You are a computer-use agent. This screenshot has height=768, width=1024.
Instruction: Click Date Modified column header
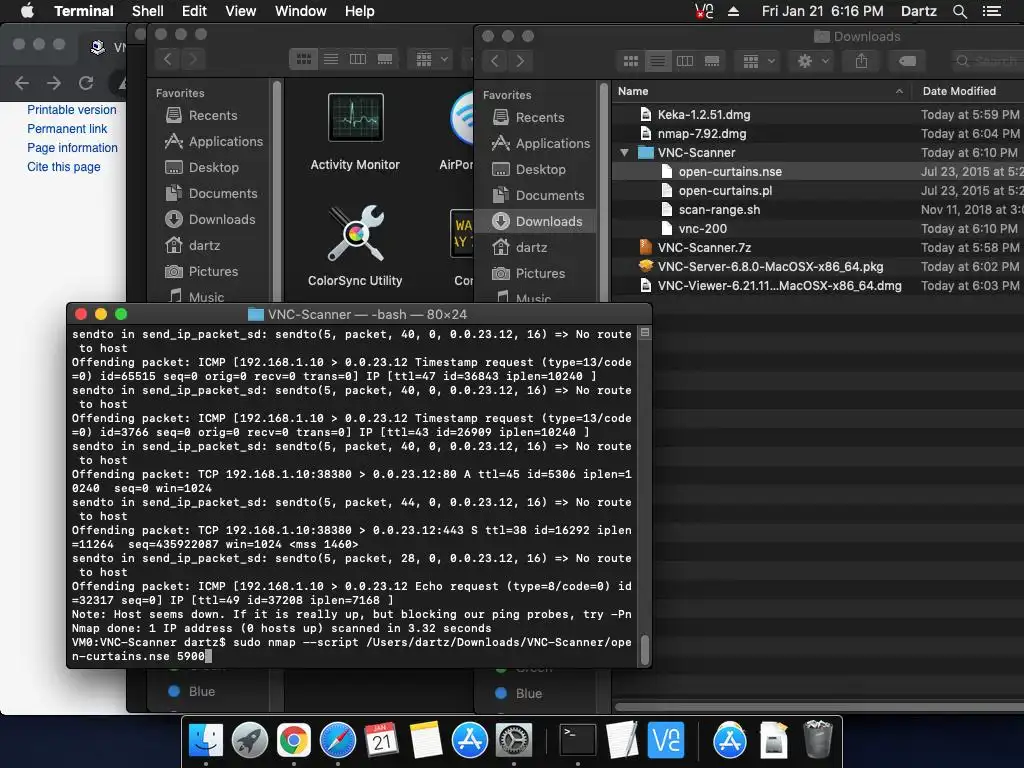coord(959,91)
